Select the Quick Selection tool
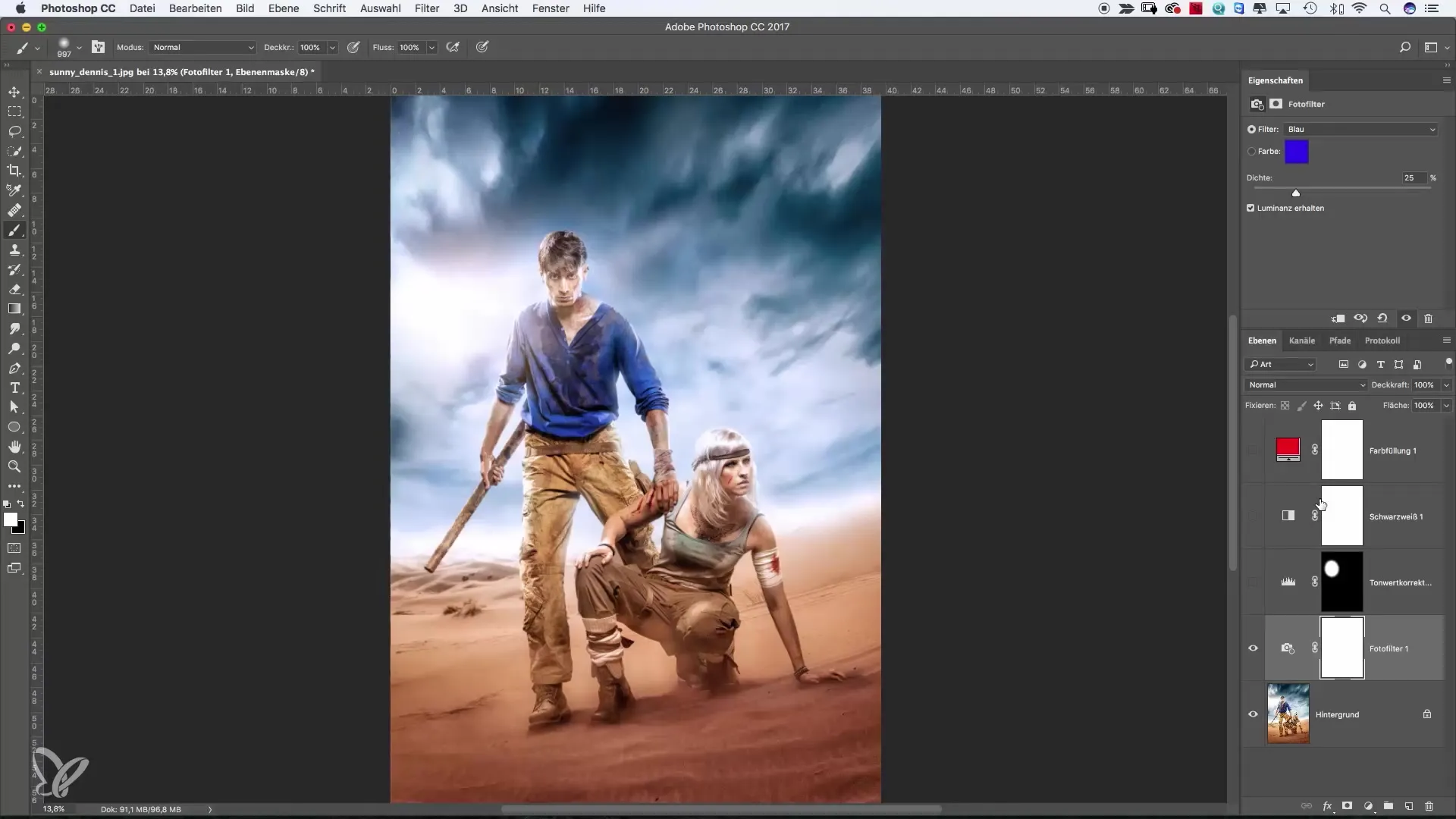 14,151
